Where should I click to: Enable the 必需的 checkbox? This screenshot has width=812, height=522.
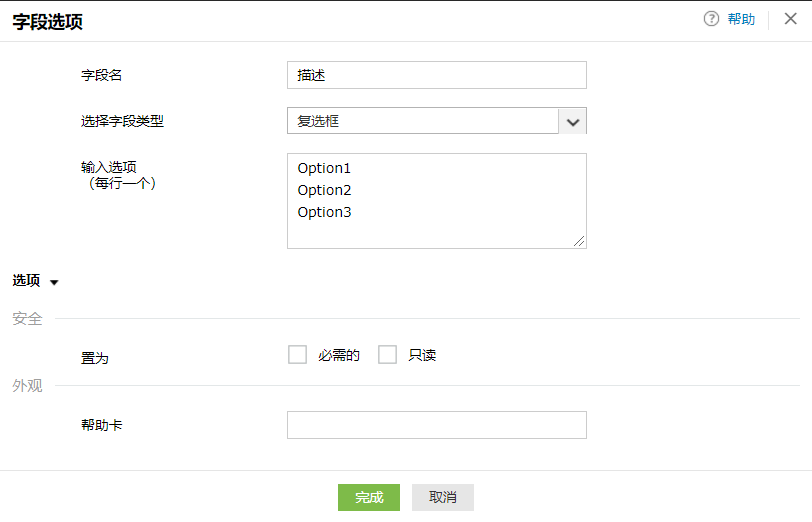297,355
